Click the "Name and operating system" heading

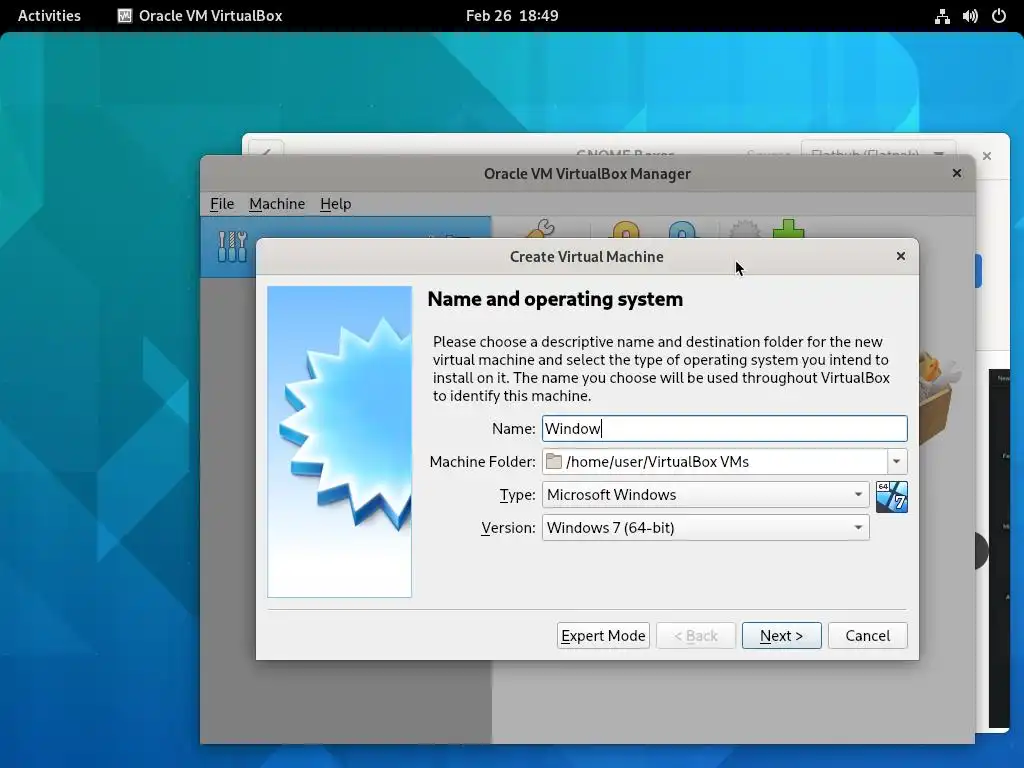click(x=555, y=299)
